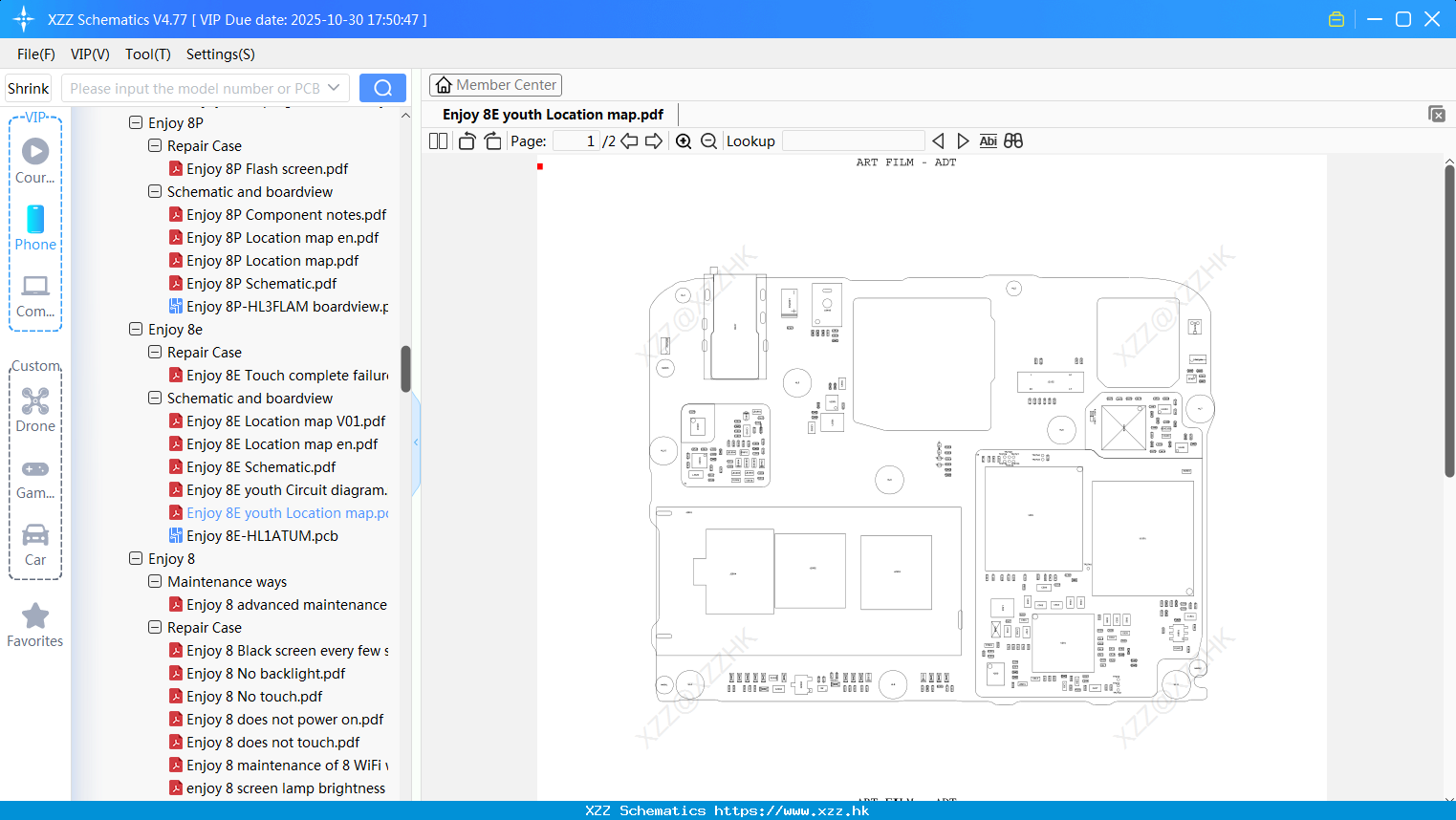Collapse Repair Case under Enjoy 8P
1456x820 pixels.
(155, 145)
